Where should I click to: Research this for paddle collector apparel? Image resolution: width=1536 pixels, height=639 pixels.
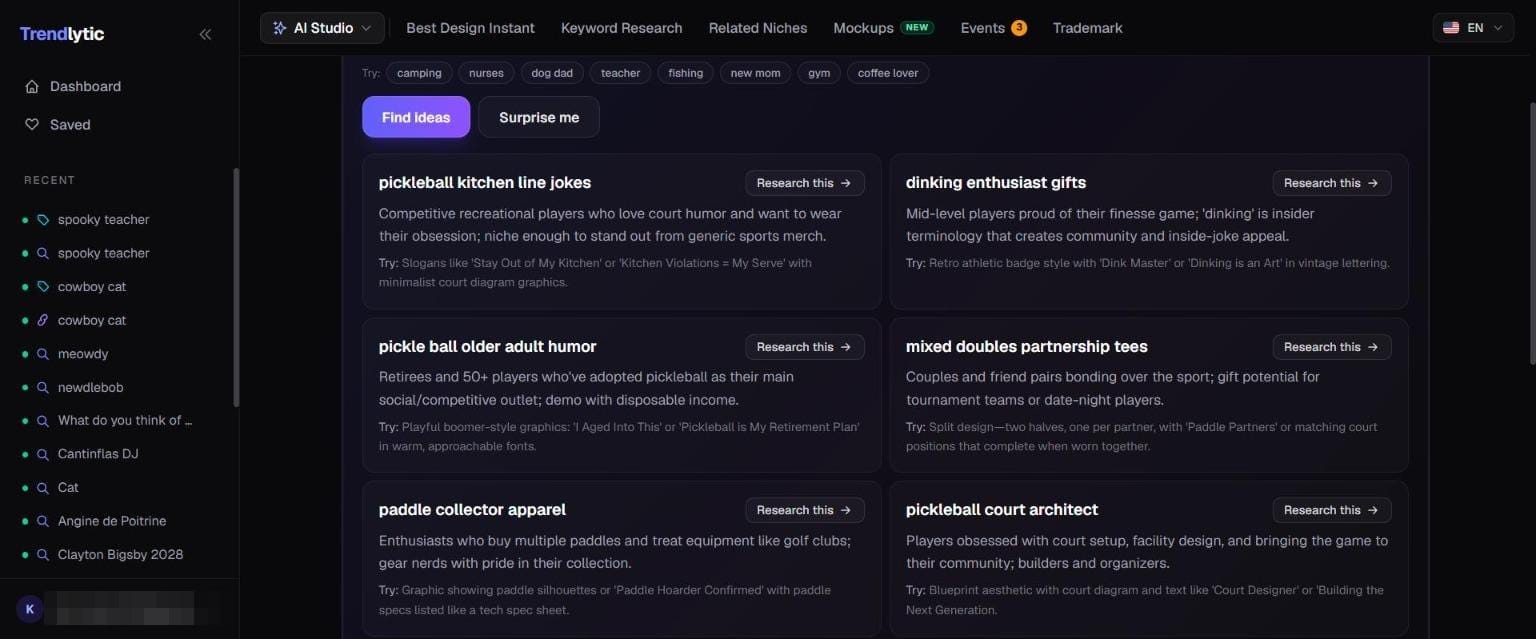coord(805,510)
